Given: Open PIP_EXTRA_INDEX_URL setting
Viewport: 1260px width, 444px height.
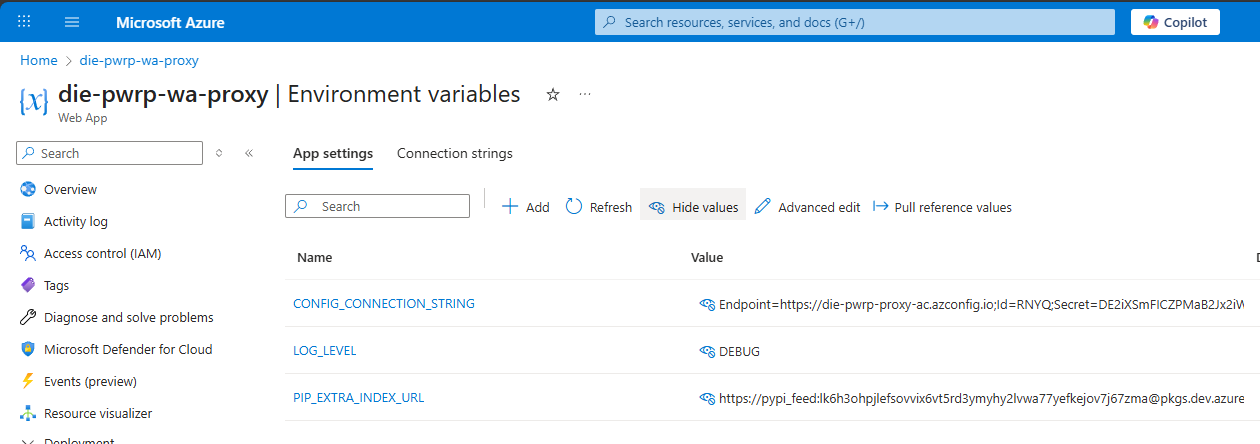Looking at the screenshot, I should pyautogui.click(x=358, y=397).
